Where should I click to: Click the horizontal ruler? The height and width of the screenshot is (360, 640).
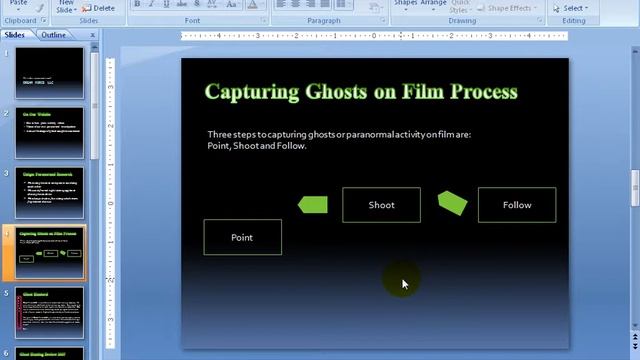point(374,36)
